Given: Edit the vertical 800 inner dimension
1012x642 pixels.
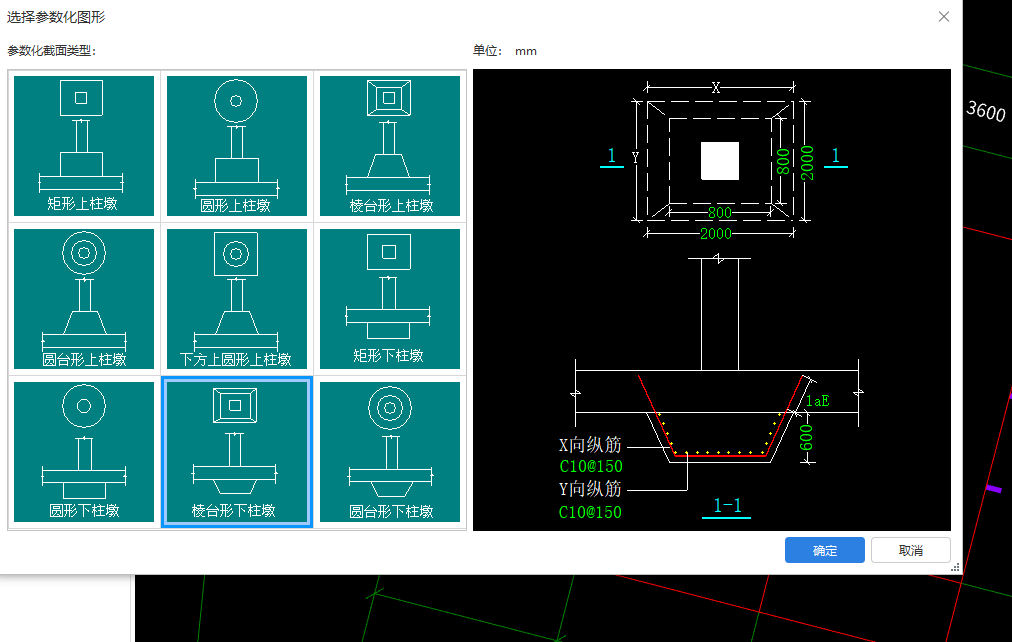Looking at the screenshot, I should tap(783, 161).
